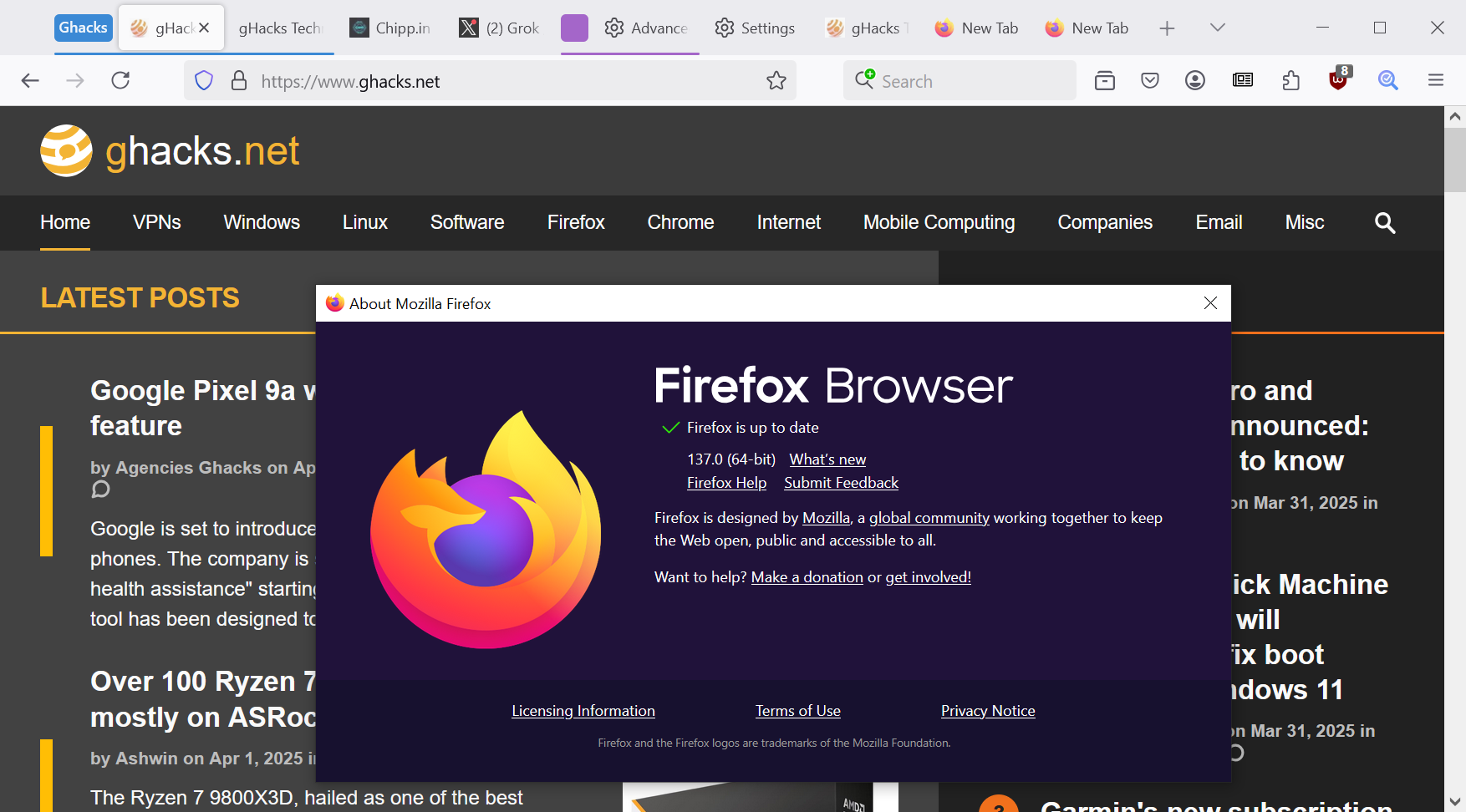
Task: Click the ghacks site search magnifier
Action: [x=1385, y=223]
